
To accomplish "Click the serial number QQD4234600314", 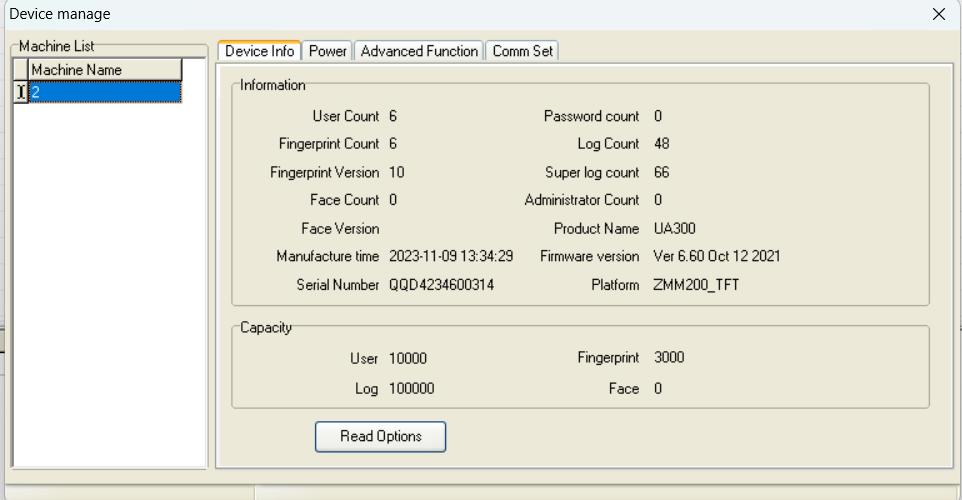I will (441, 285).
